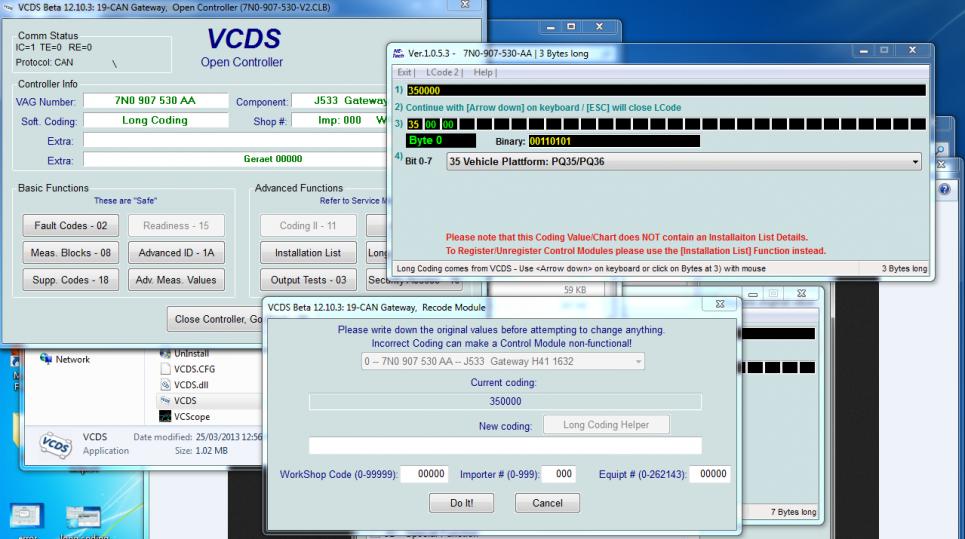Click the VCDS title bar icon of the Open Controller window
The width and height of the screenshot is (965, 539).
coord(8,7)
